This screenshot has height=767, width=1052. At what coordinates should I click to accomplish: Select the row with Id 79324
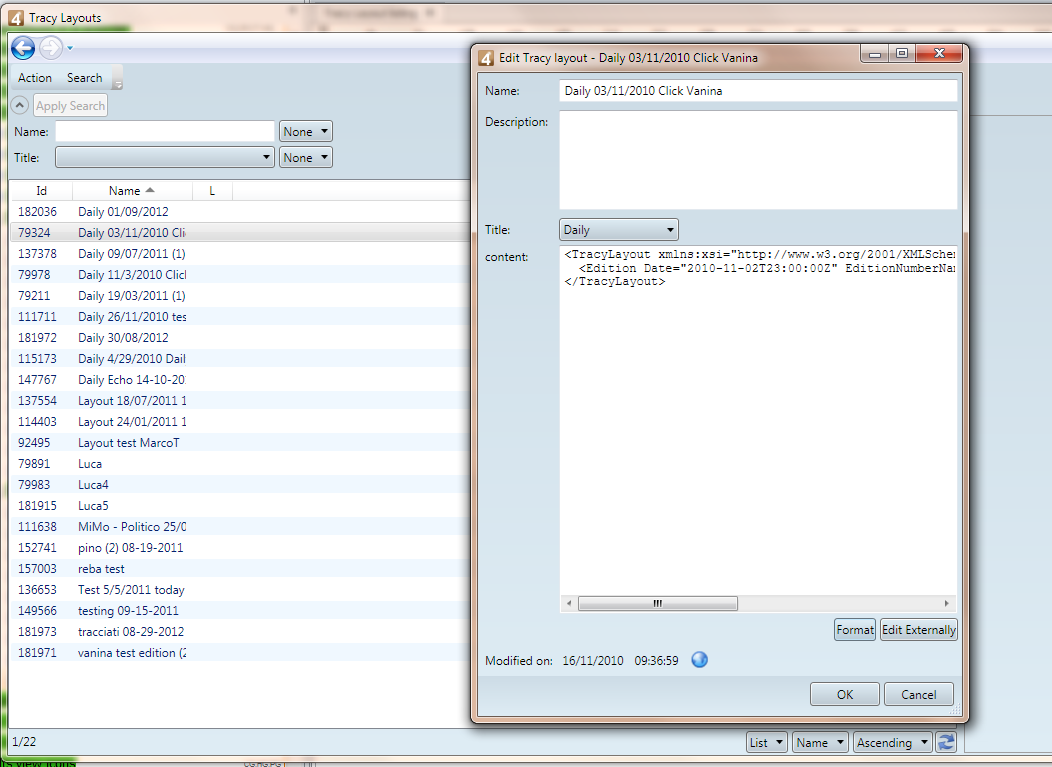coord(240,233)
